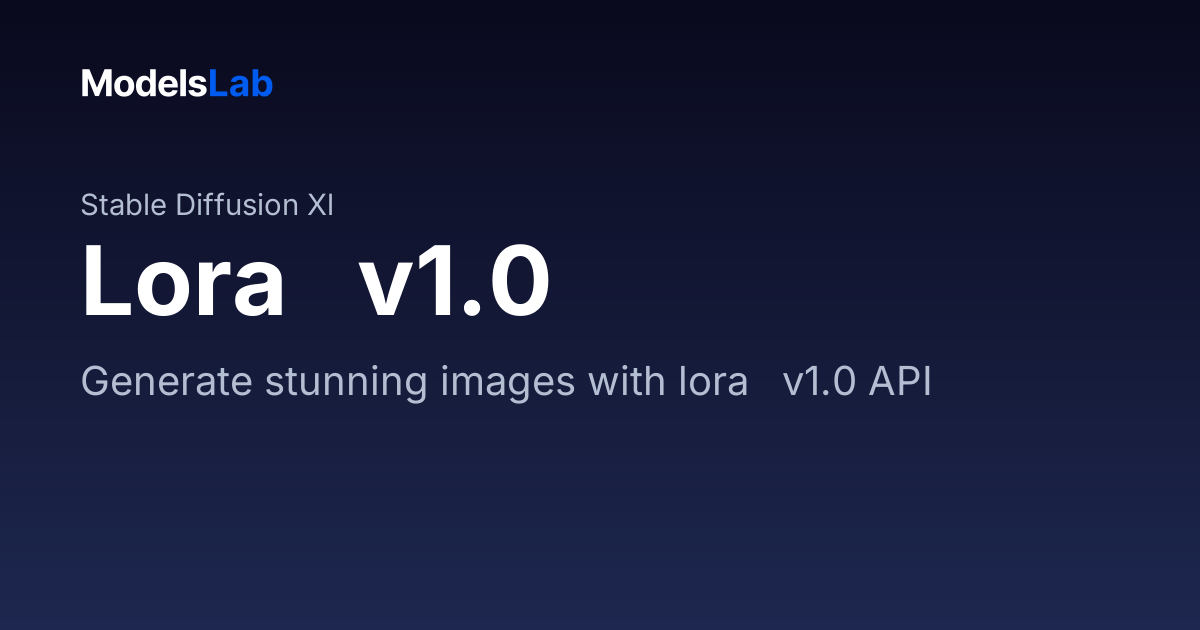Click the large "Lora" heading word
This screenshot has height=630, width=1200.
(184, 282)
